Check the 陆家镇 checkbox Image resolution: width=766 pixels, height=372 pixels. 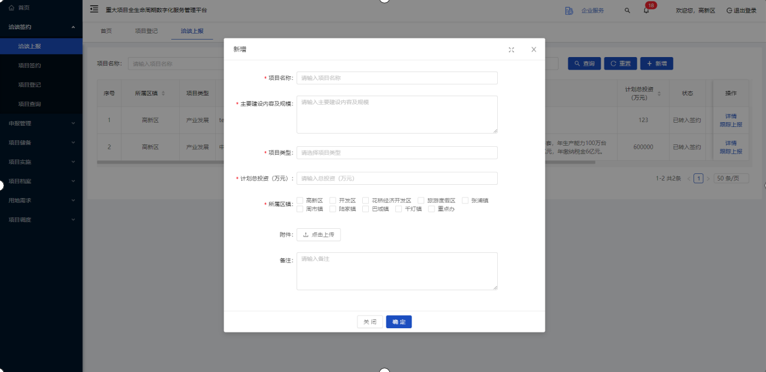click(x=333, y=209)
